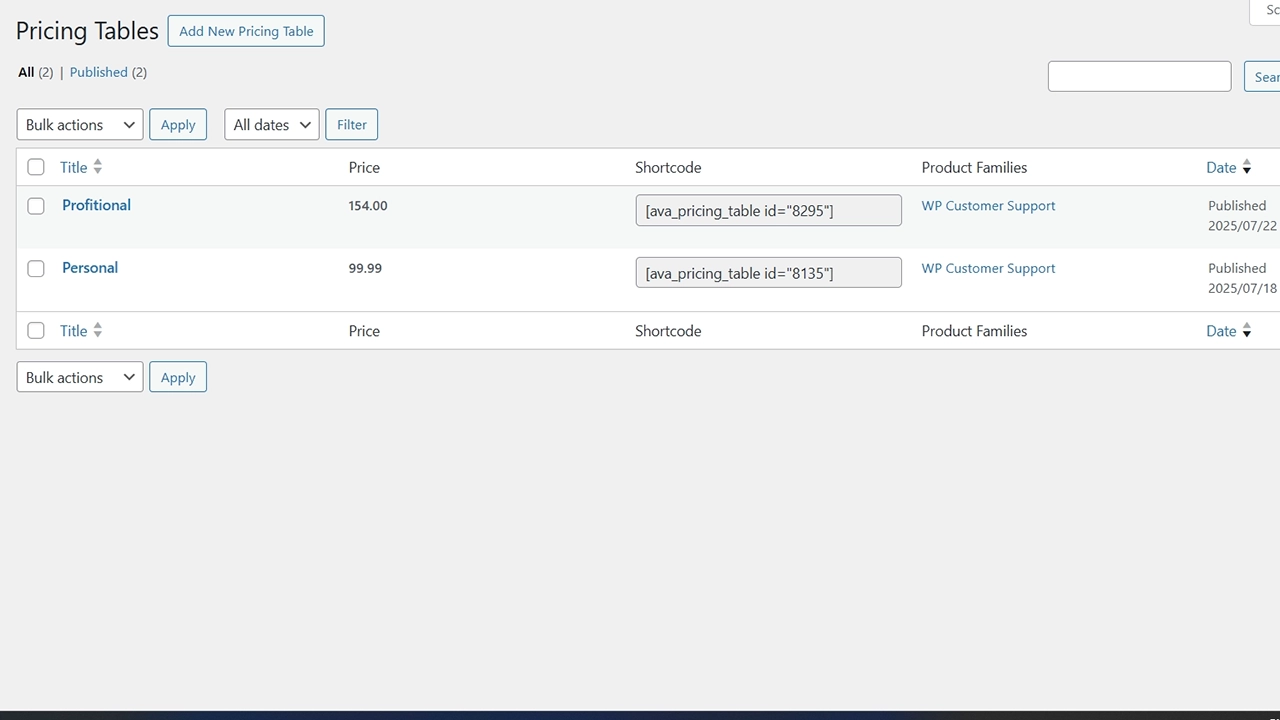Switch to the Published filter view
Image resolution: width=1280 pixels, height=720 pixels.
click(98, 72)
